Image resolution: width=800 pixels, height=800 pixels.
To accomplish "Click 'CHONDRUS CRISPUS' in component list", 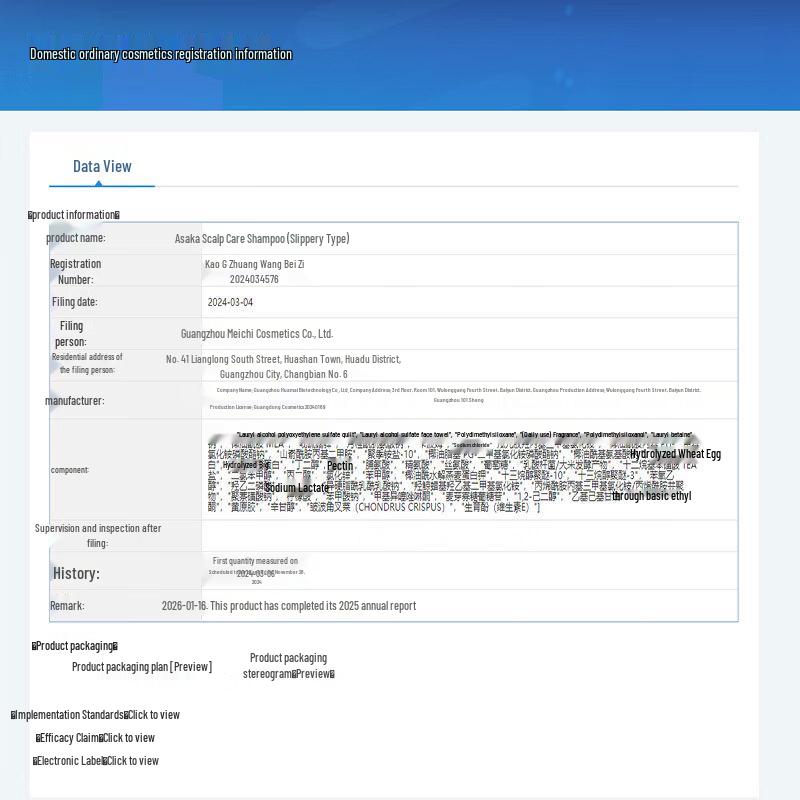I will click(400, 507).
